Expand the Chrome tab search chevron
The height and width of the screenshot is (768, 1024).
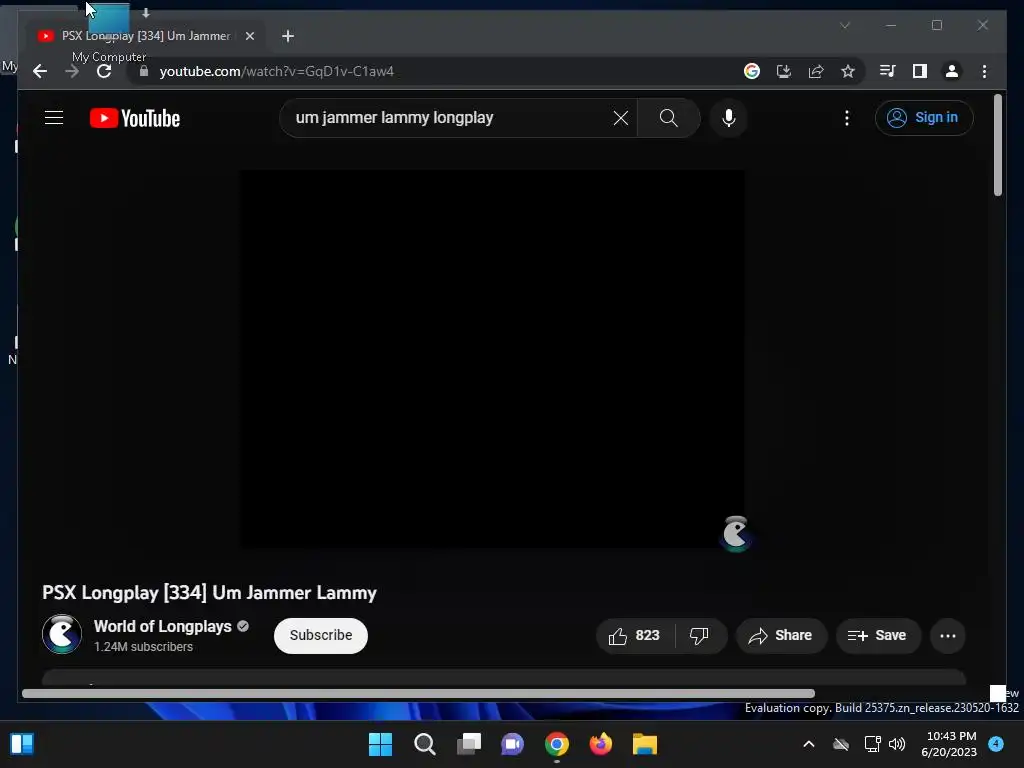point(844,25)
